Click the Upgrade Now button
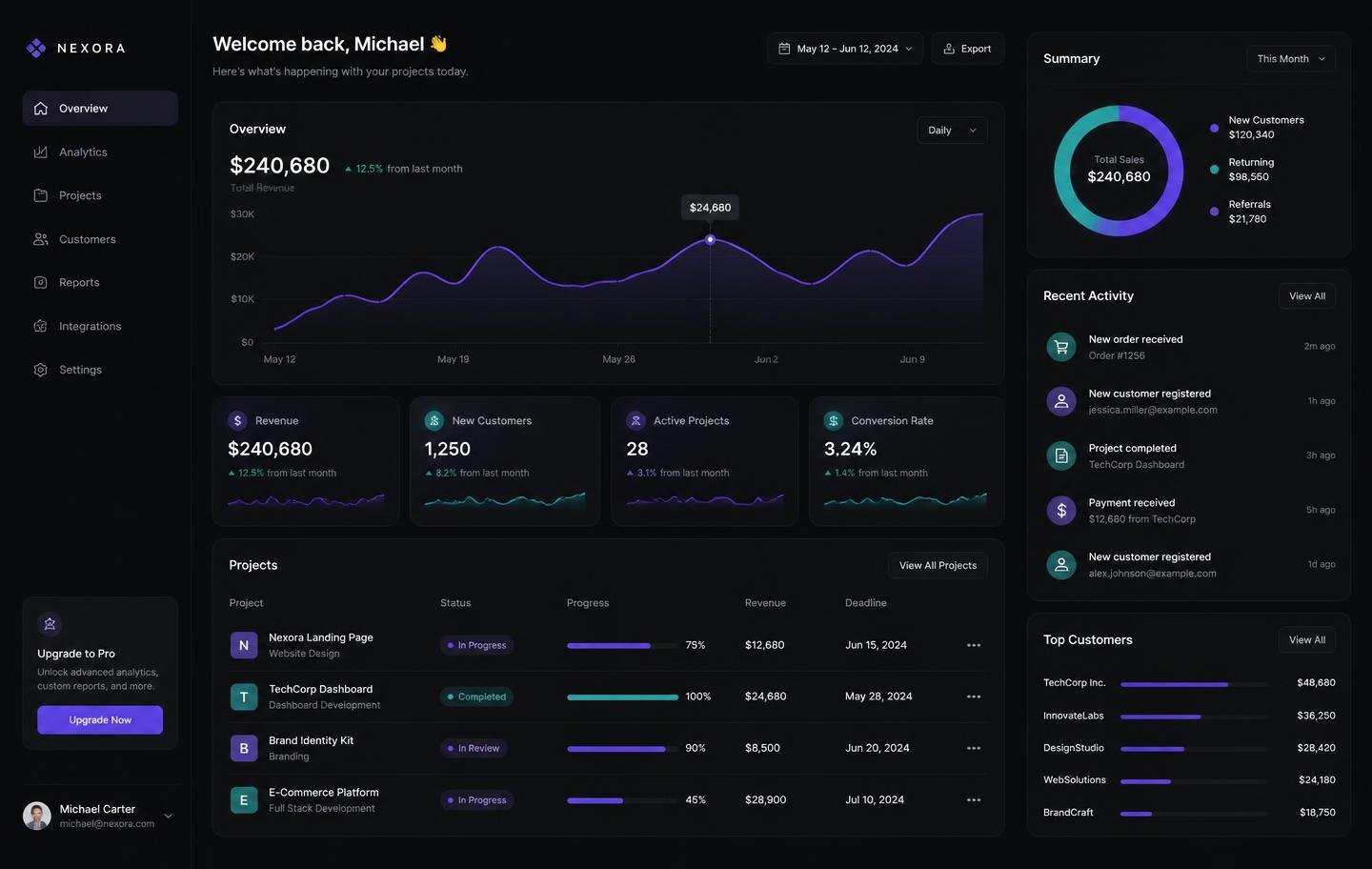The image size is (1372, 869). 100,720
